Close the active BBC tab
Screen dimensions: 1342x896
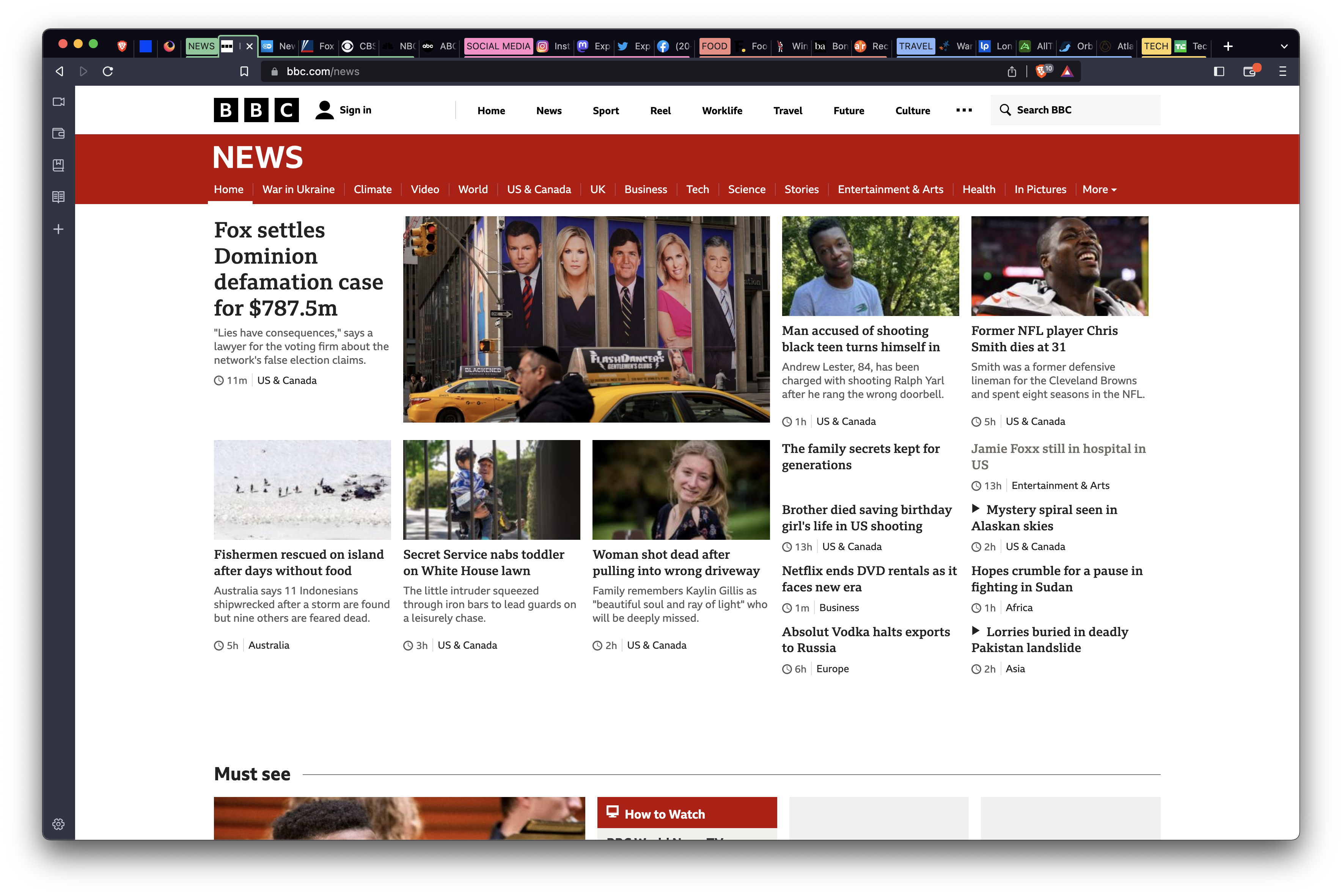point(249,46)
